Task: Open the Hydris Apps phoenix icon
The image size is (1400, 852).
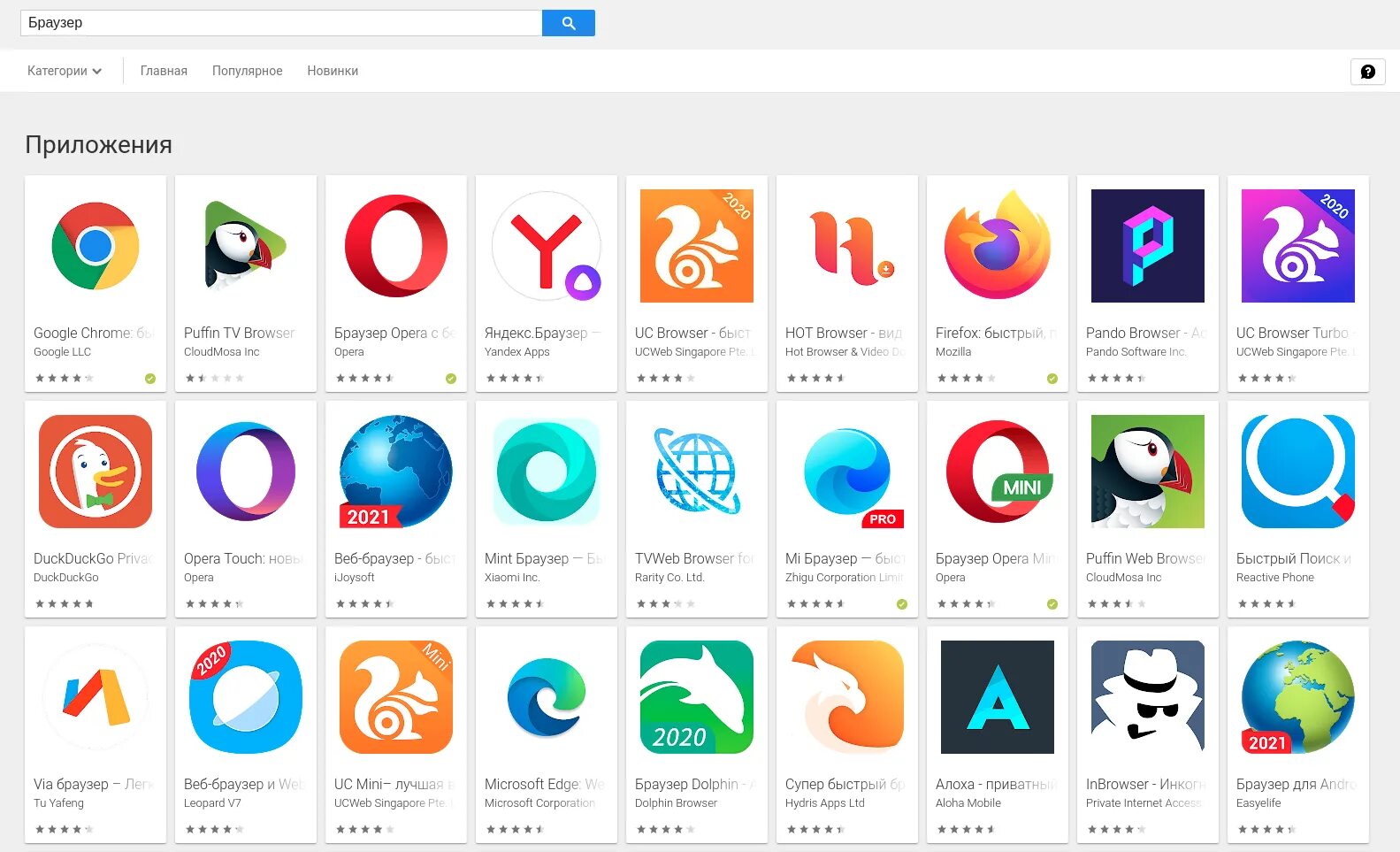Action: pyautogui.click(x=847, y=695)
